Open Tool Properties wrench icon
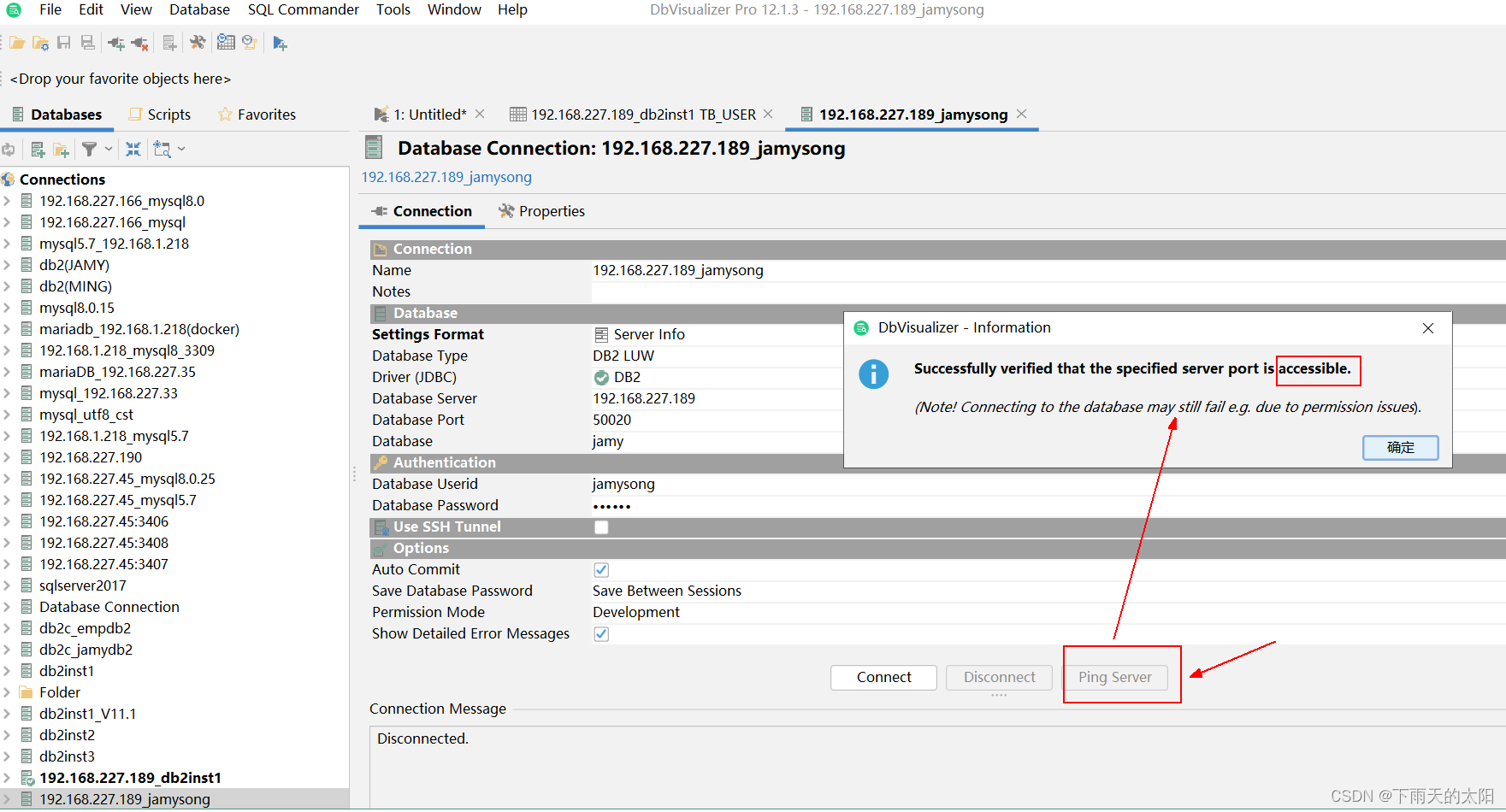The image size is (1506, 812). (x=198, y=43)
